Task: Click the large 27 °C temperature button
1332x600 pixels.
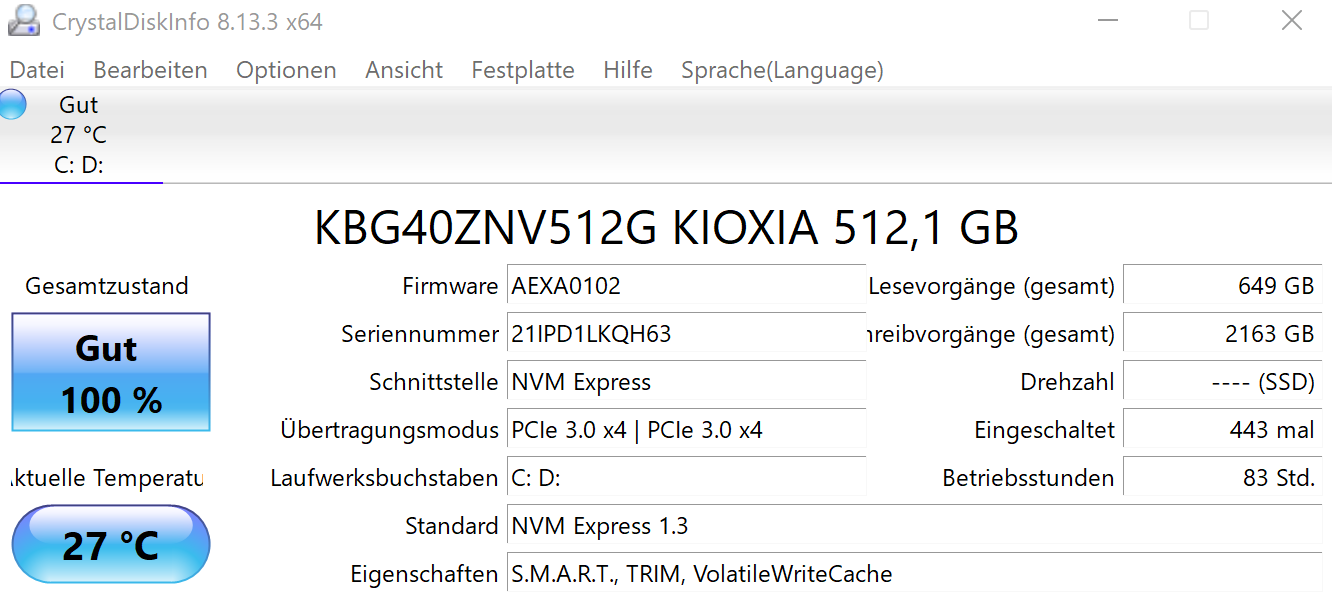Action: [111, 545]
